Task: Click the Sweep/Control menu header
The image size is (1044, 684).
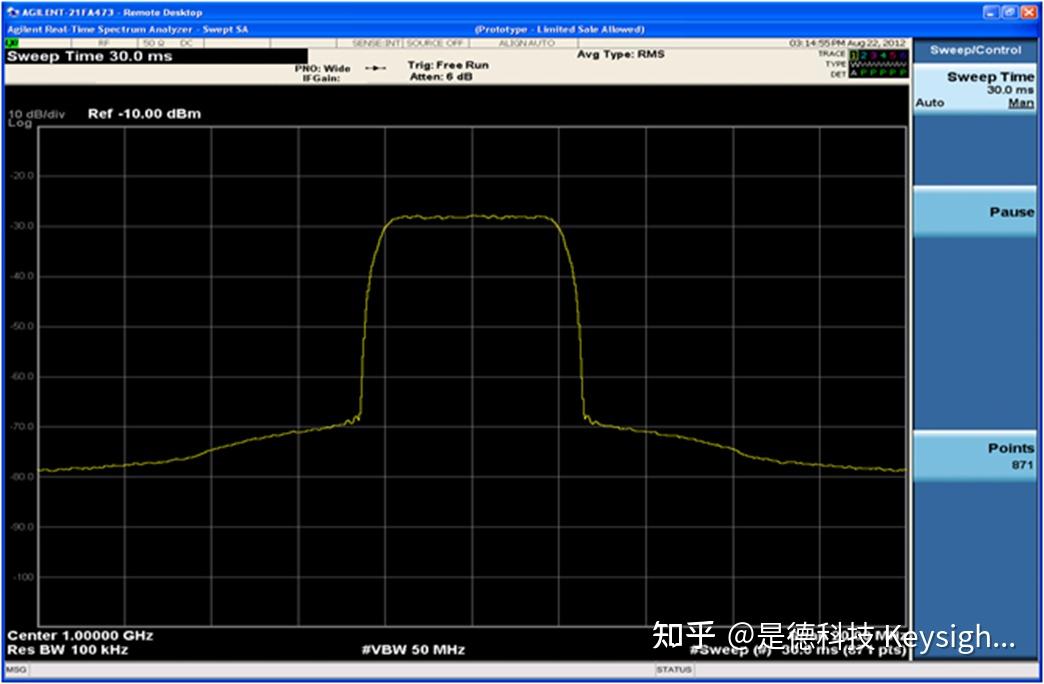Action: tap(975, 50)
